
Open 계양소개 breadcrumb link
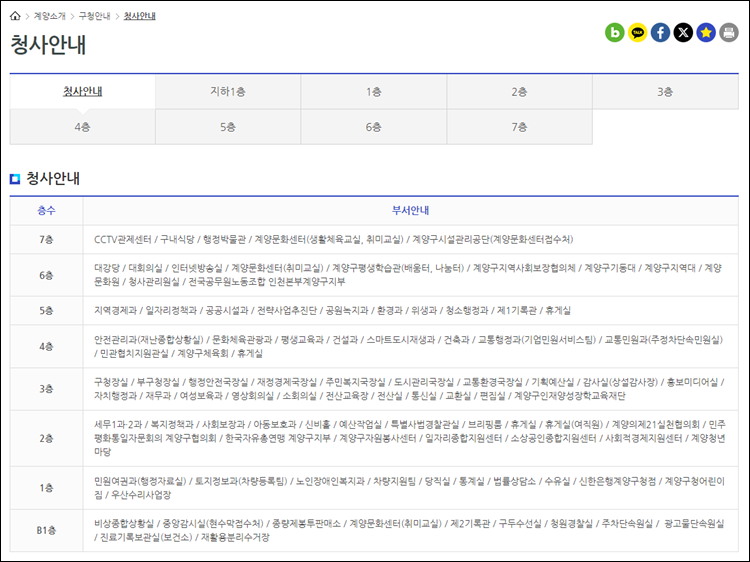(49, 16)
